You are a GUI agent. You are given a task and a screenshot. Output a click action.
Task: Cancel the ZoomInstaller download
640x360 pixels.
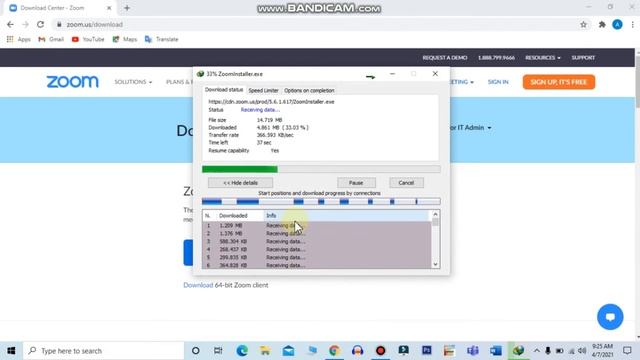pyautogui.click(x=406, y=183)
